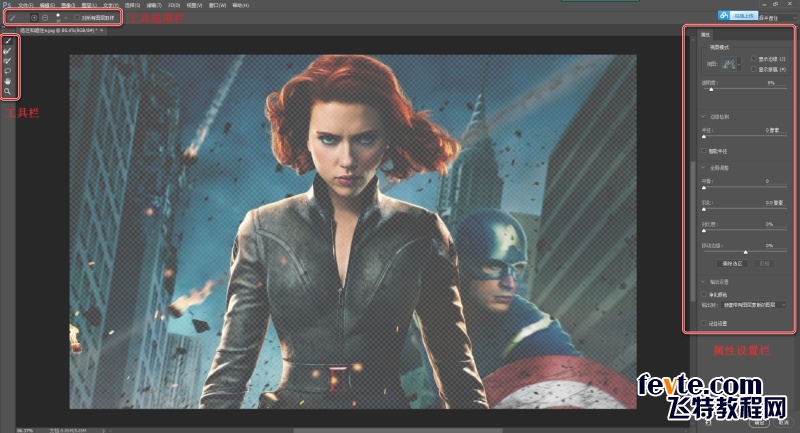Open the 文字(Y) Type menu

coord(111,5)
